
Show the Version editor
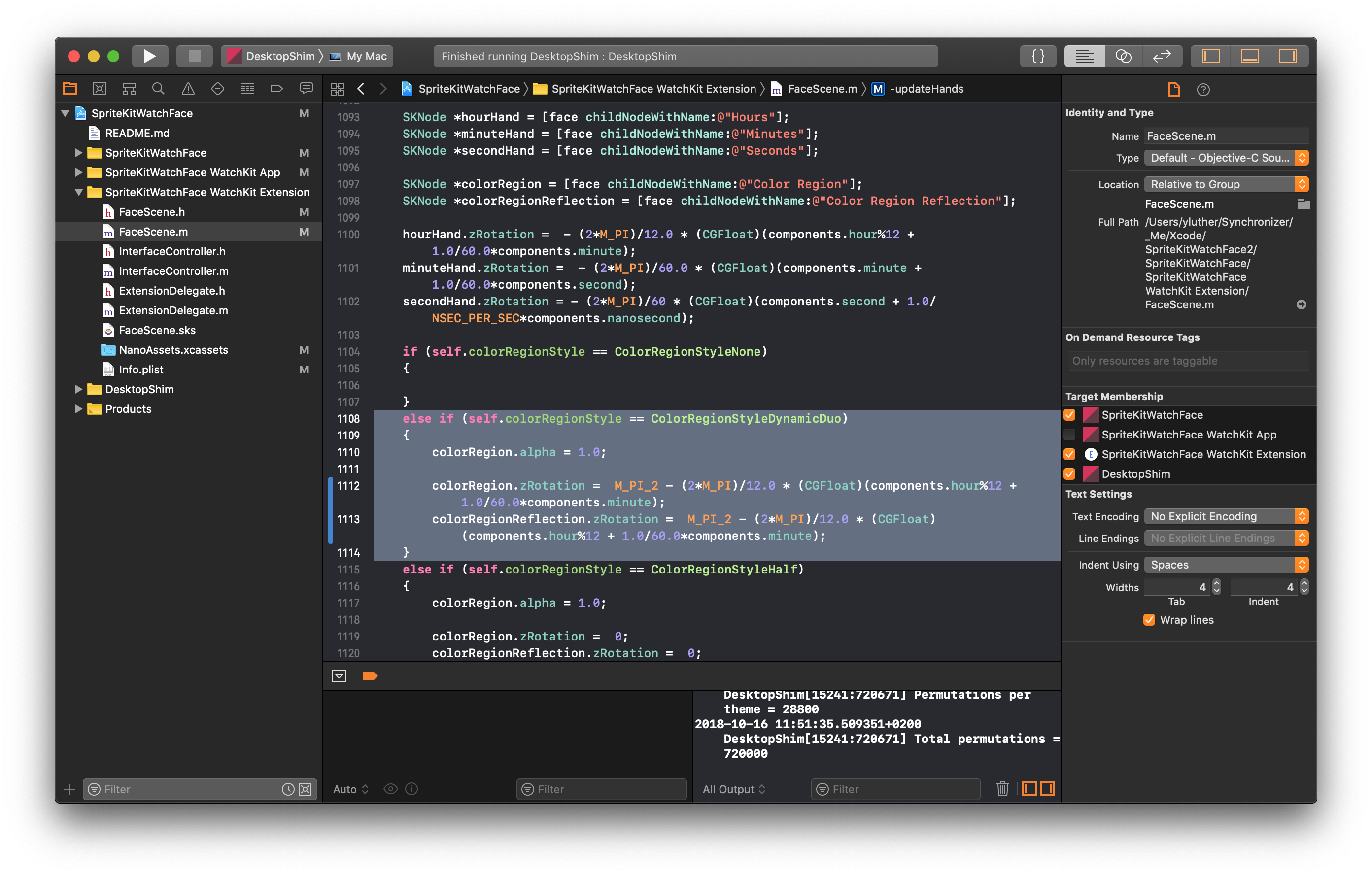(1162, 56)
